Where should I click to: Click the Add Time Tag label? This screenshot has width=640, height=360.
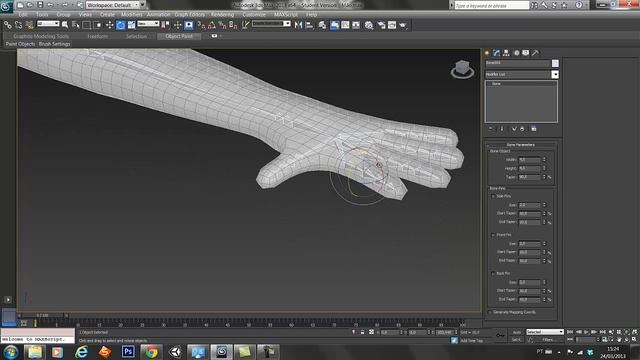click(471, 340)
